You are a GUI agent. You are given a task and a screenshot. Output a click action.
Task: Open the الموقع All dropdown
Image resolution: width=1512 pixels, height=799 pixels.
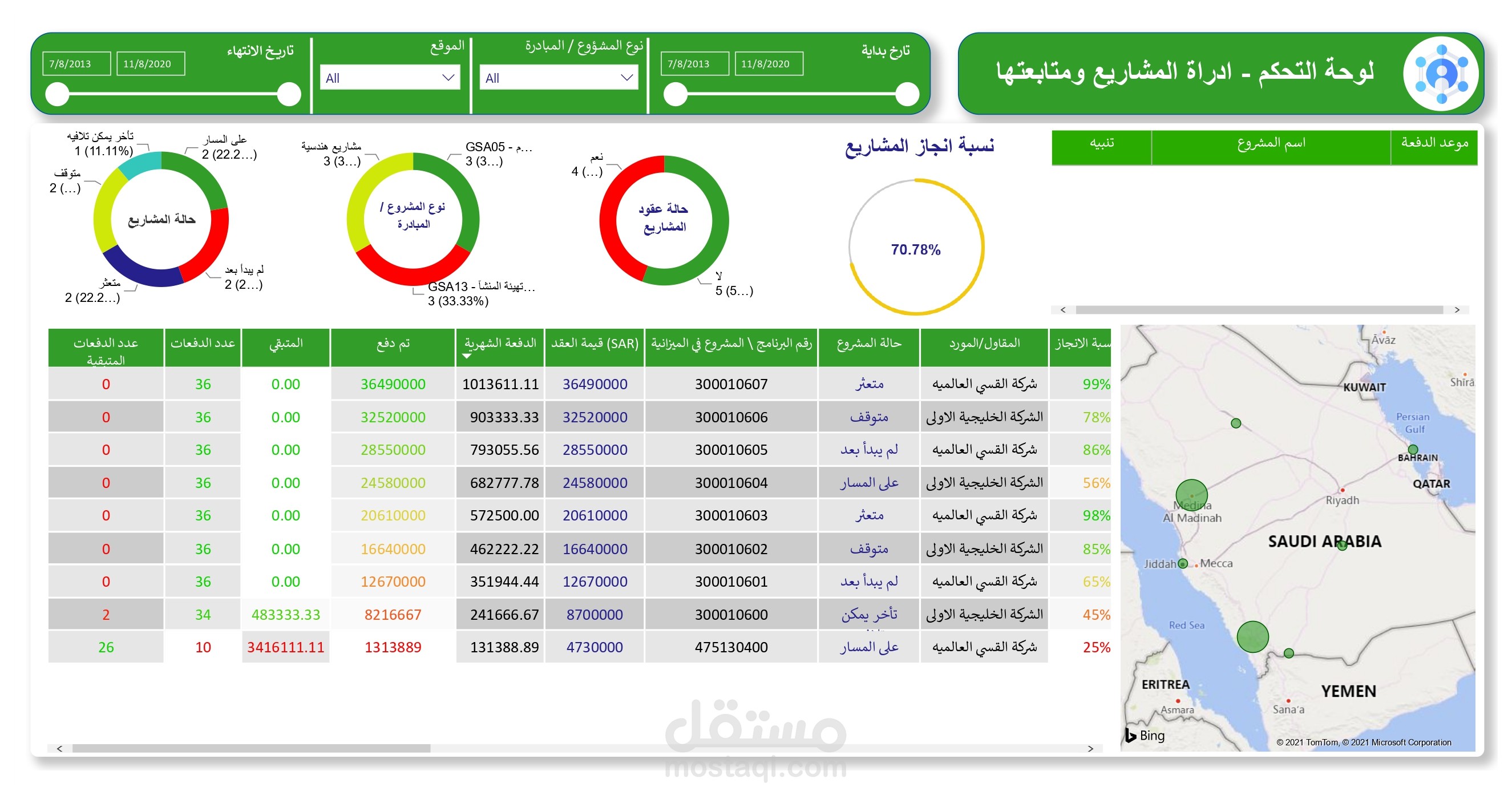click(x=389, y=78)
